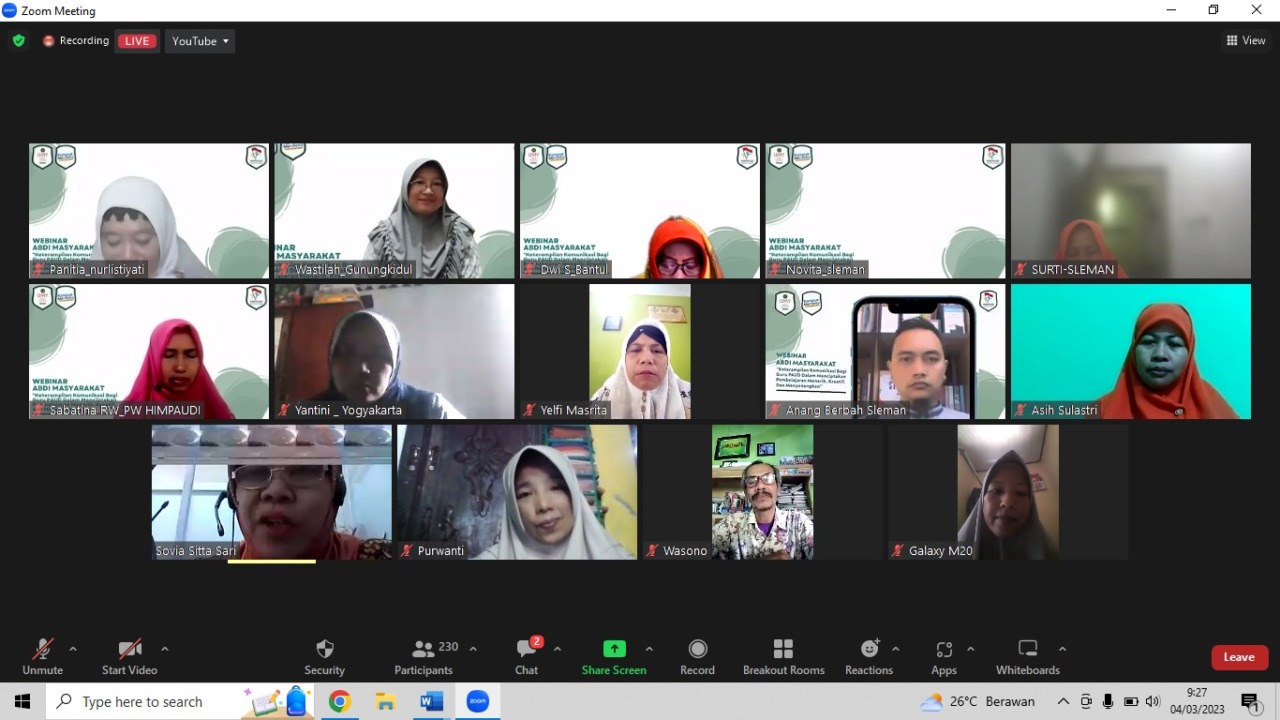Show hidden system tray icons
The image size is (1280, 720).
pos(1063,701)
